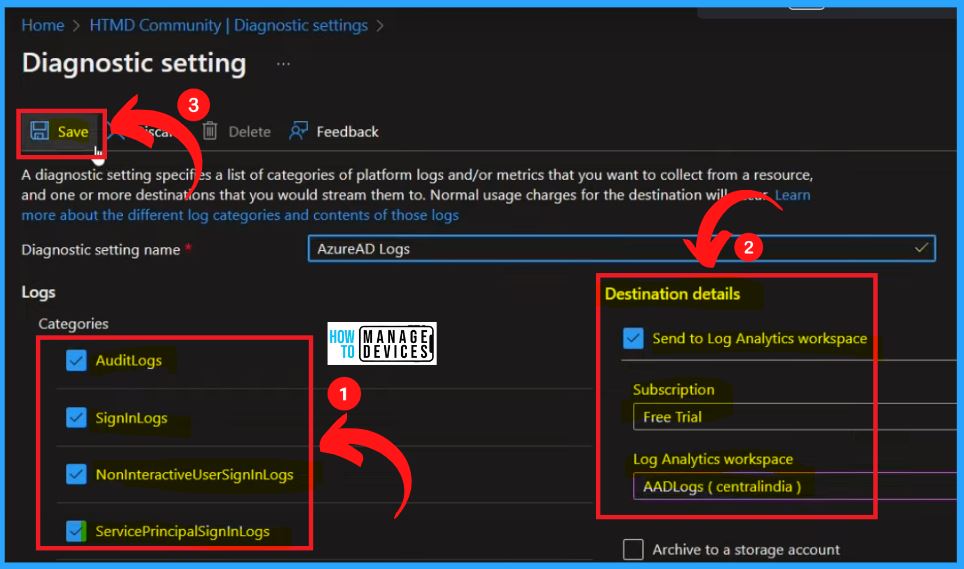The height and width of the screenshot is (569, 964).
Task: Uncheck the SignInLogs checkbox
Action: [x=76, y=418]
